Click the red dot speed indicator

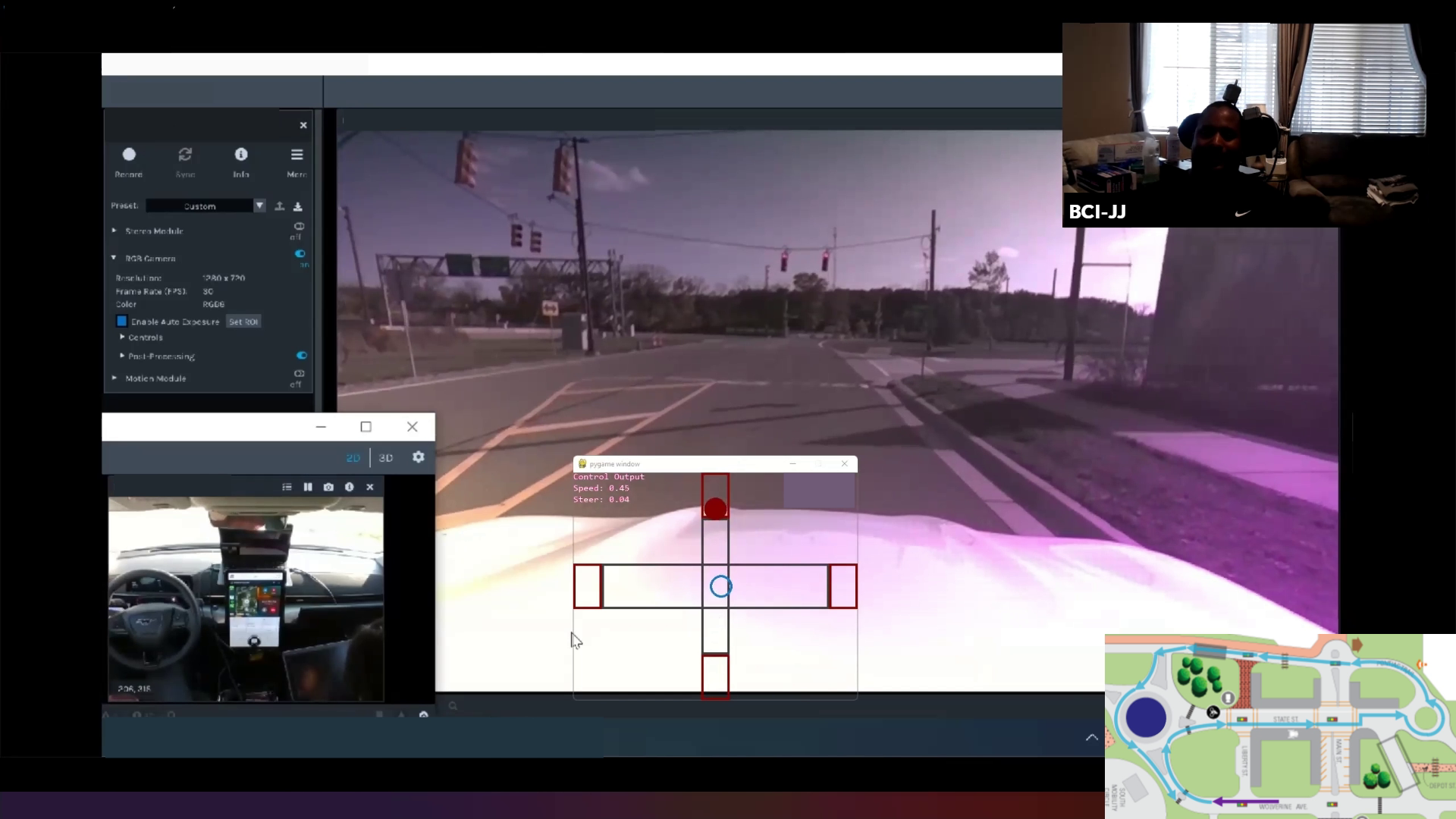point(715,509)
